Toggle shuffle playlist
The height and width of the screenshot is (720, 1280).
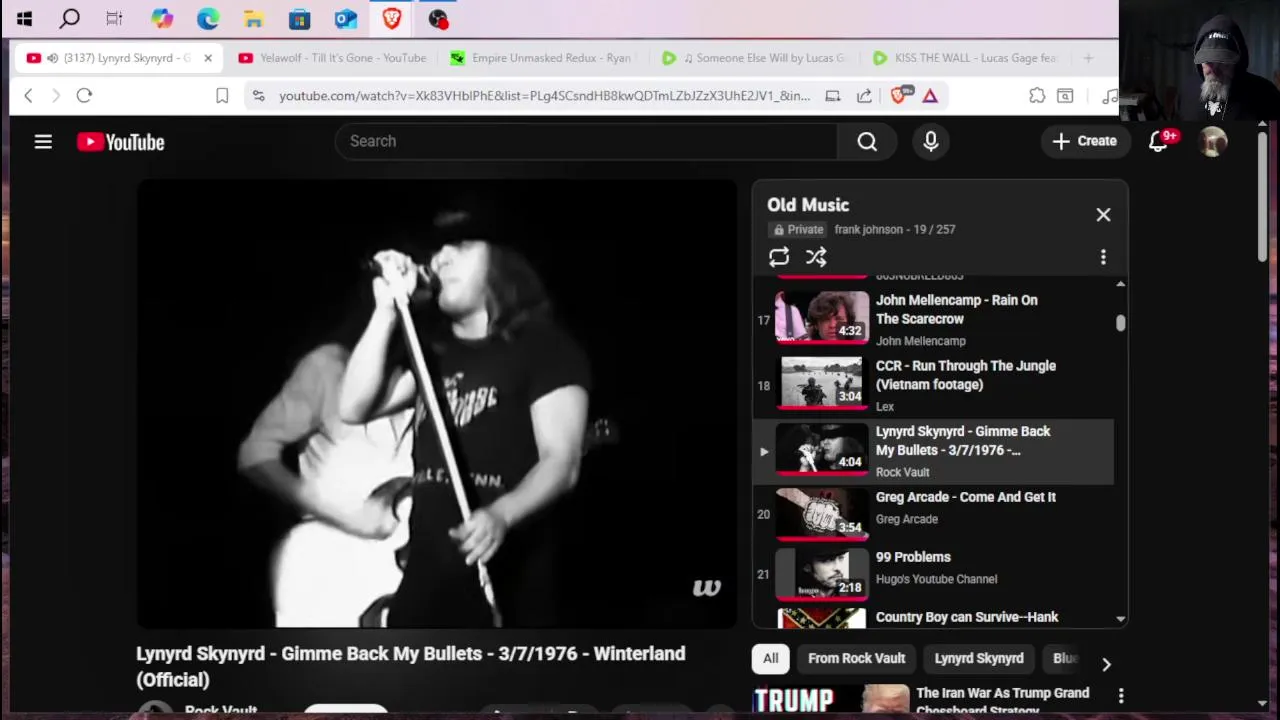[x=817, y=258]
